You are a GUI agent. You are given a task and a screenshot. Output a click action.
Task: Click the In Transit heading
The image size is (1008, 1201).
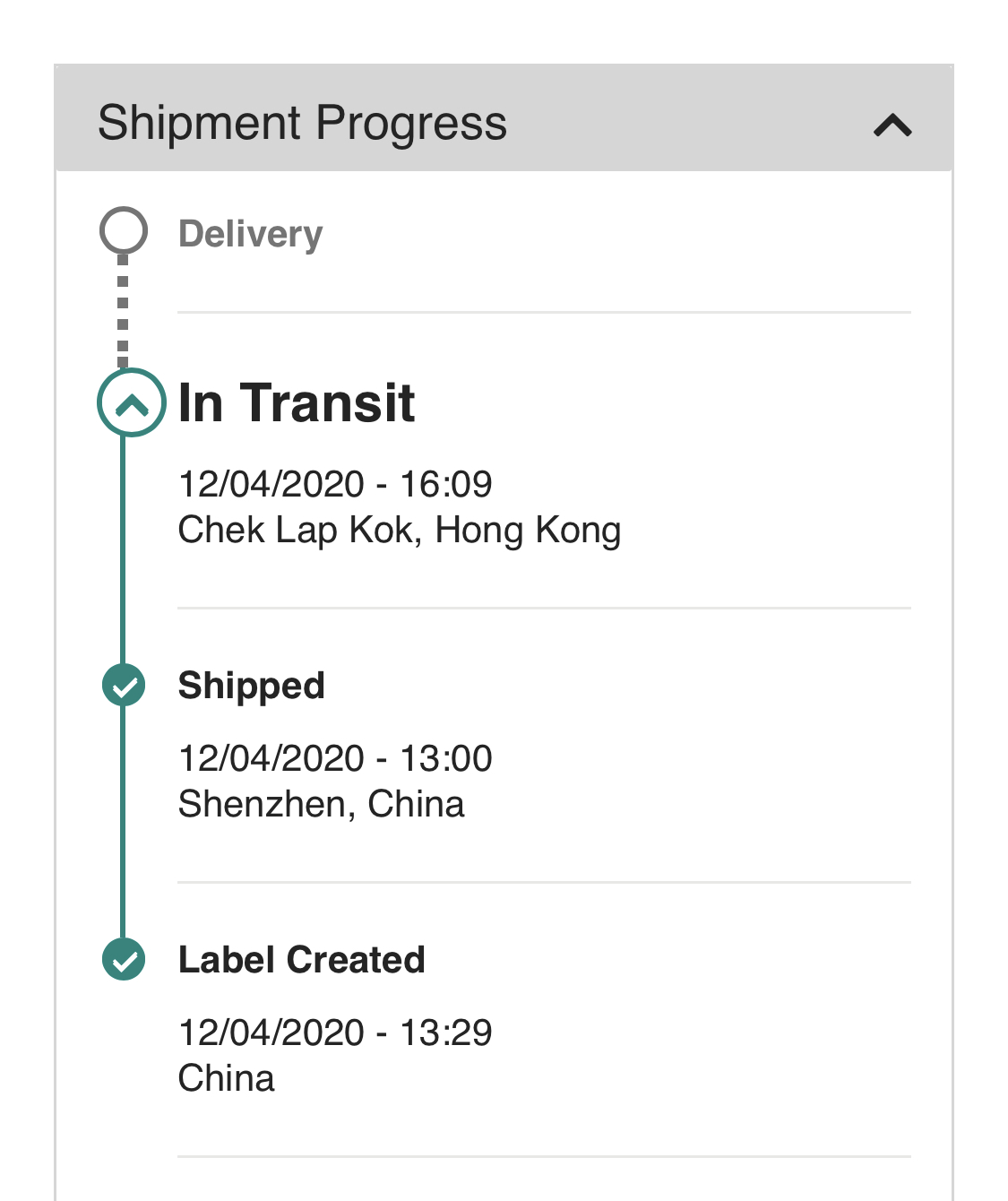(x=297, y=402)
